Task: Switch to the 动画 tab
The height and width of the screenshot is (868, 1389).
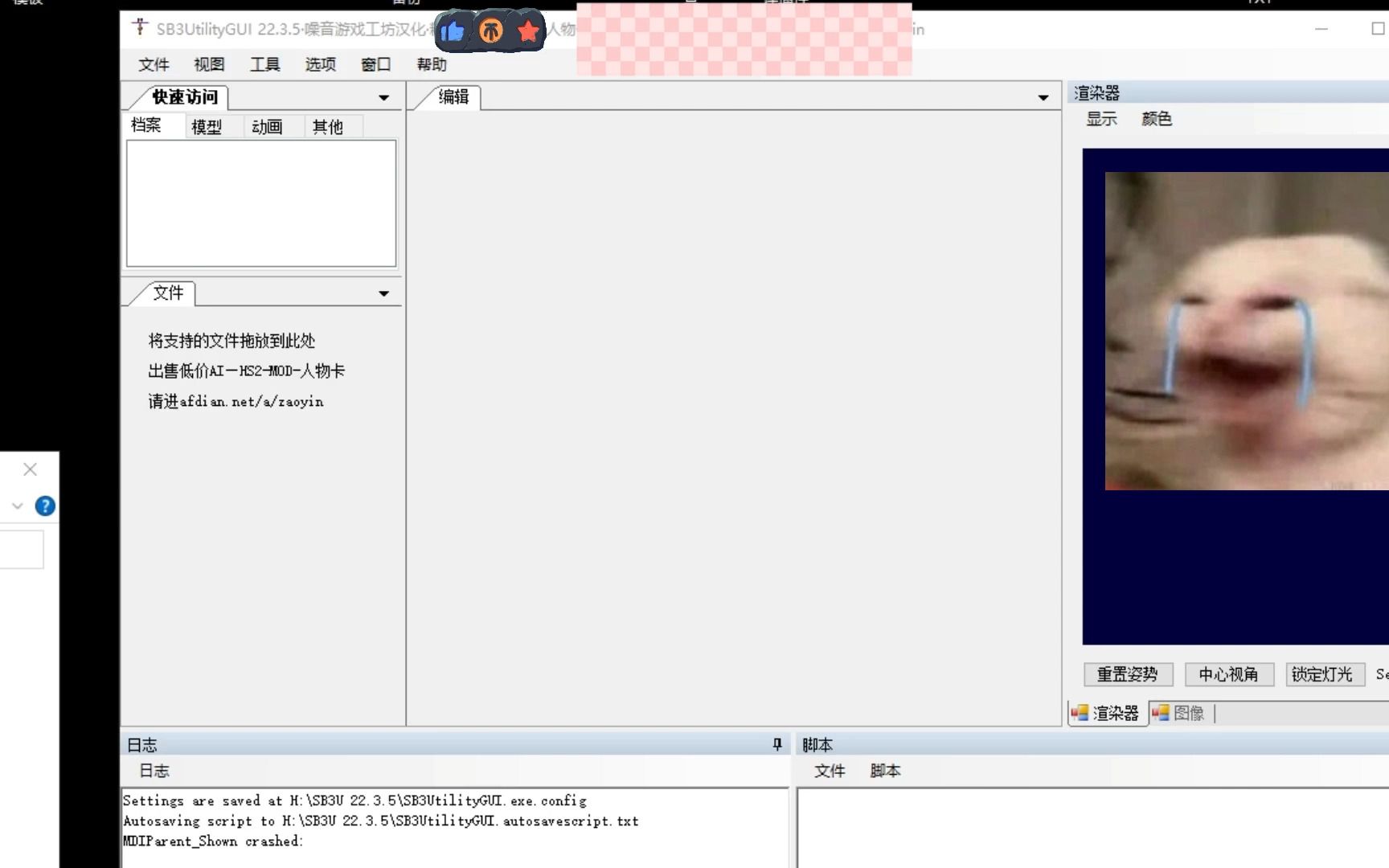Action: pyautogui.click(x=267, y=125)
